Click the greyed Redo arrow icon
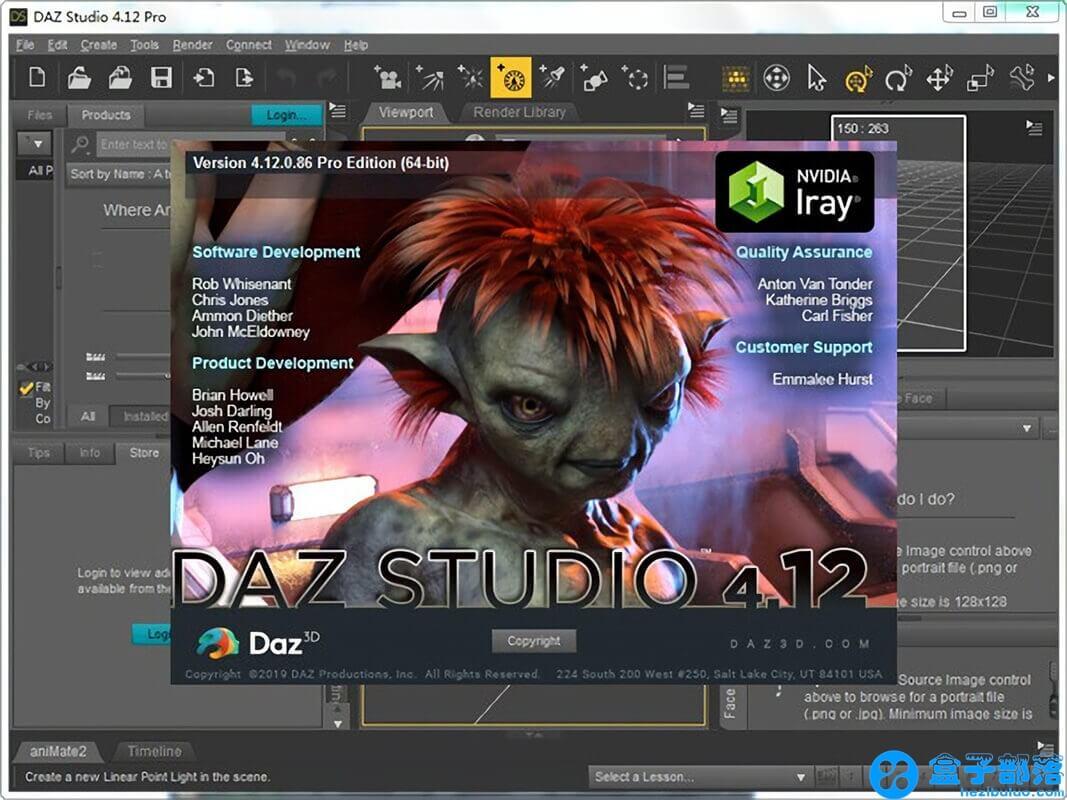Viewport: 1067px width, 800px height. pyautogui.click(x=327, y=77)
